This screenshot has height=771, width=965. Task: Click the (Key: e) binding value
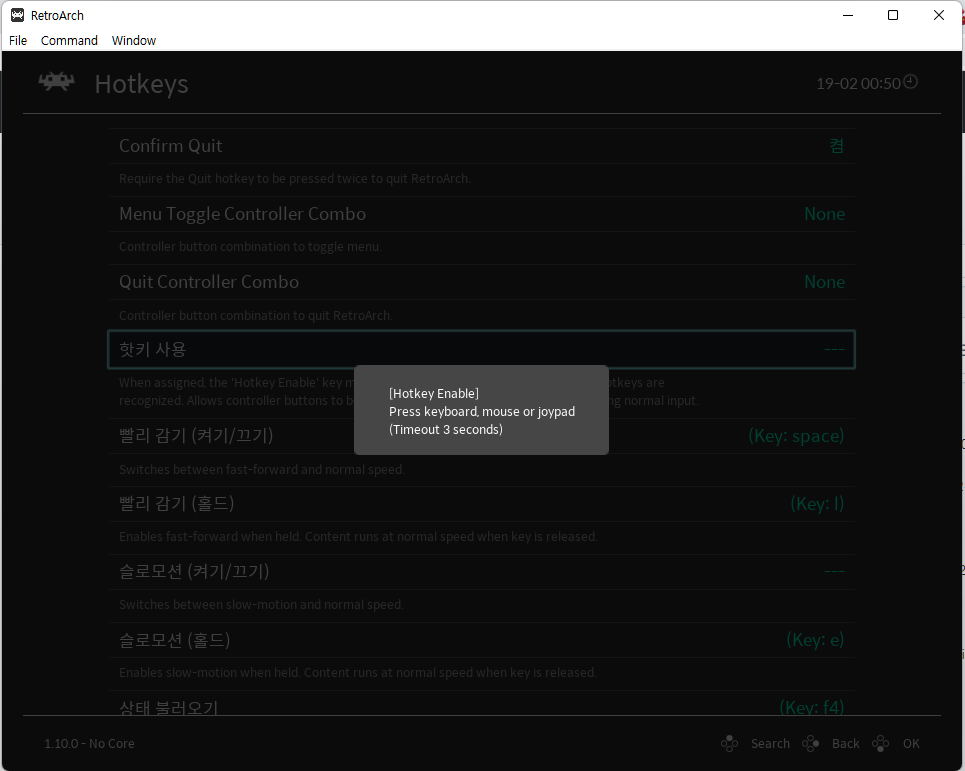click(815, 640)
